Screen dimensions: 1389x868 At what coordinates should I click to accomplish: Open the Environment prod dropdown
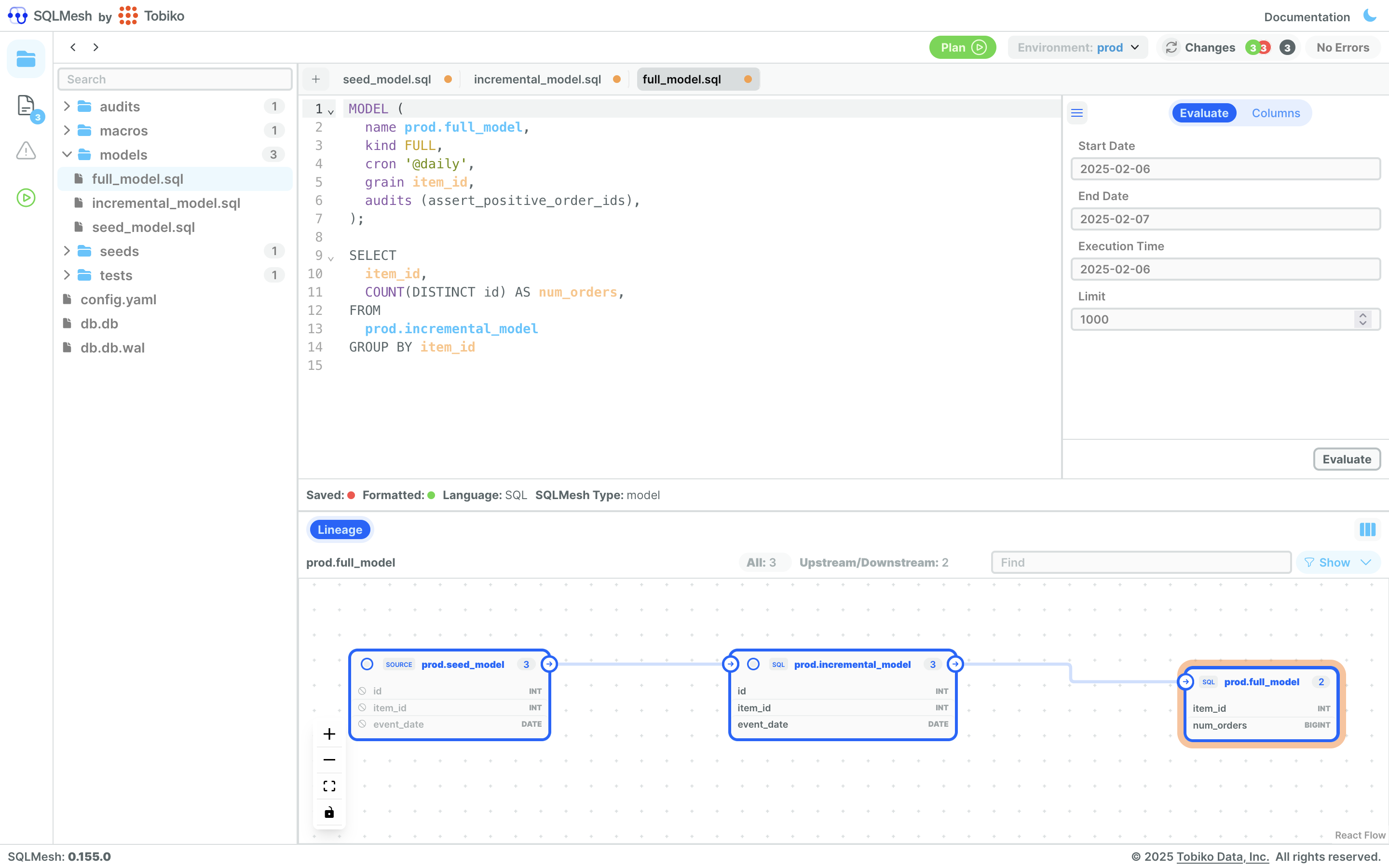click(1077, 48)
